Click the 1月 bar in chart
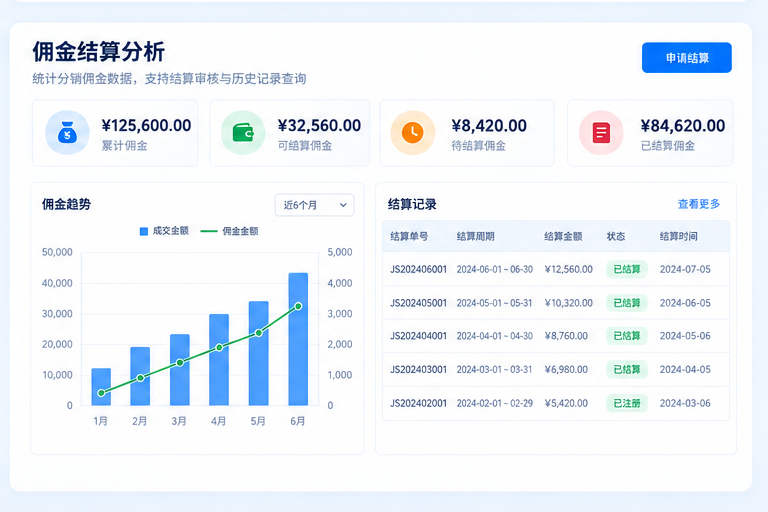The width and height of the screenshot is (768, 512). (x=101, y=387)
